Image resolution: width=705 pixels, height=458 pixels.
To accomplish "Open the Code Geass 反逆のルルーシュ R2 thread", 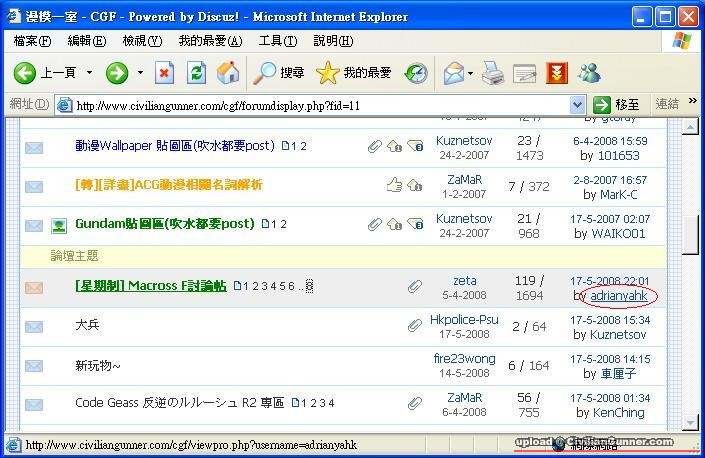I will click(180, 403).
